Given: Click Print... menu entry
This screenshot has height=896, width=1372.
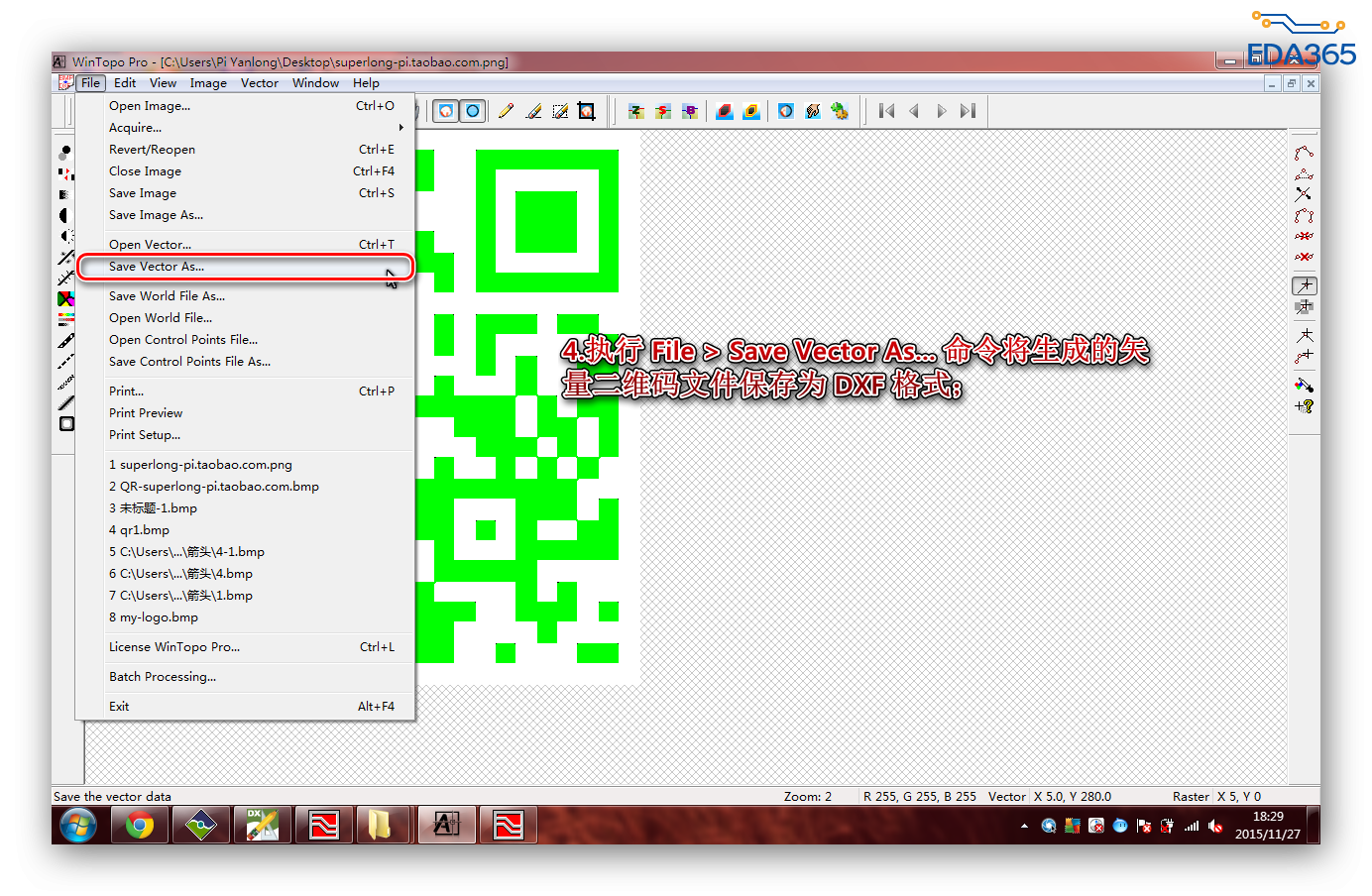Looking at the screenshot, I should [246, 392].
